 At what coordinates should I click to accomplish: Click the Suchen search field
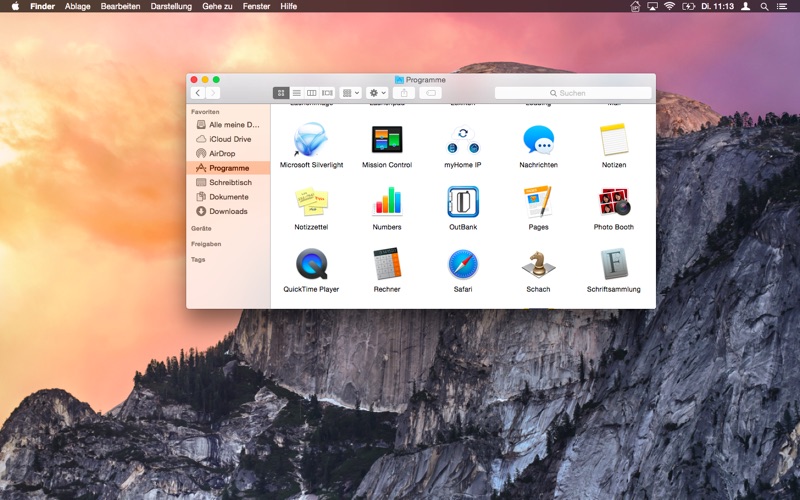pos(573,93)
